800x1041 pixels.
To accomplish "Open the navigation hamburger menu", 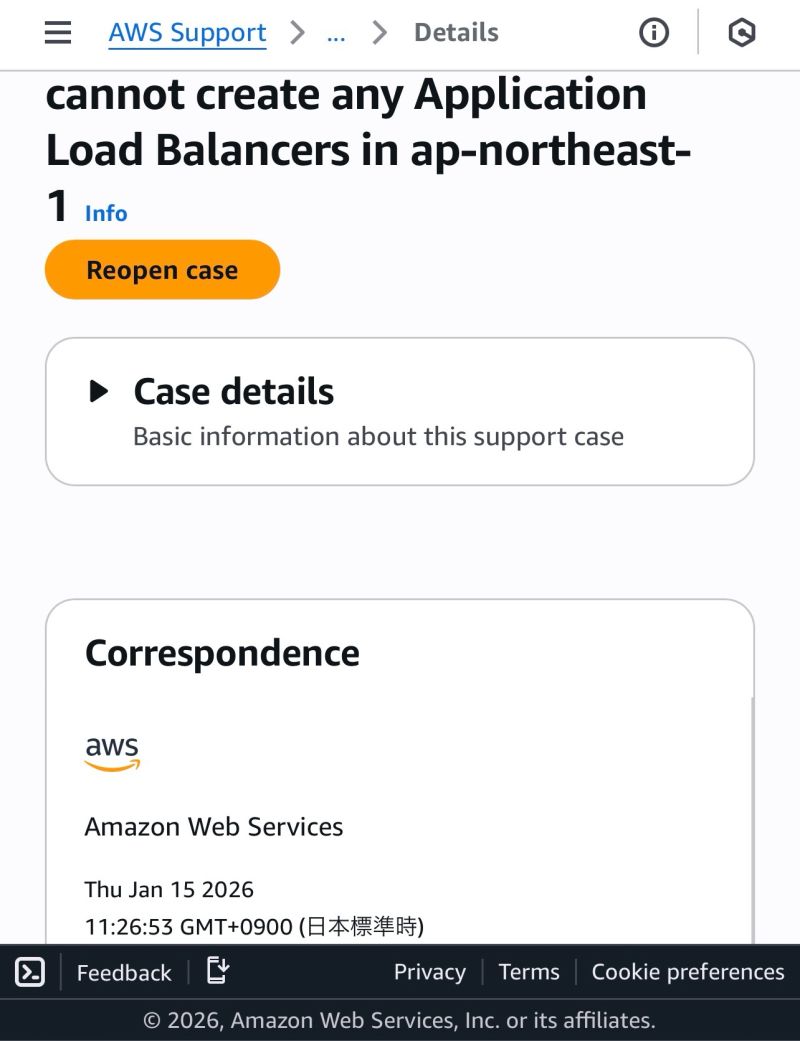I will click(x=57, y=32).
